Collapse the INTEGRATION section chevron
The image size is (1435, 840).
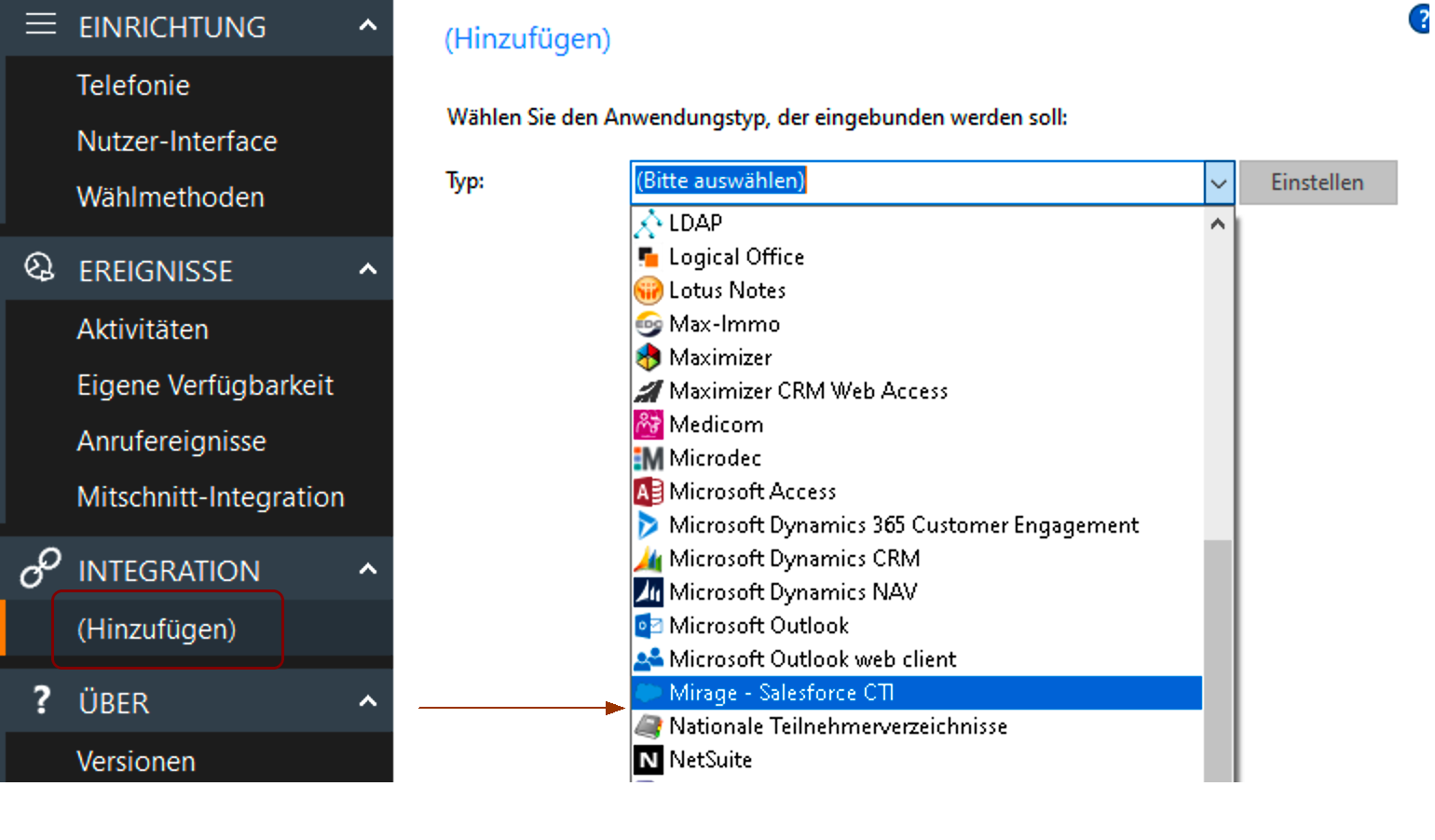point(368,569)
